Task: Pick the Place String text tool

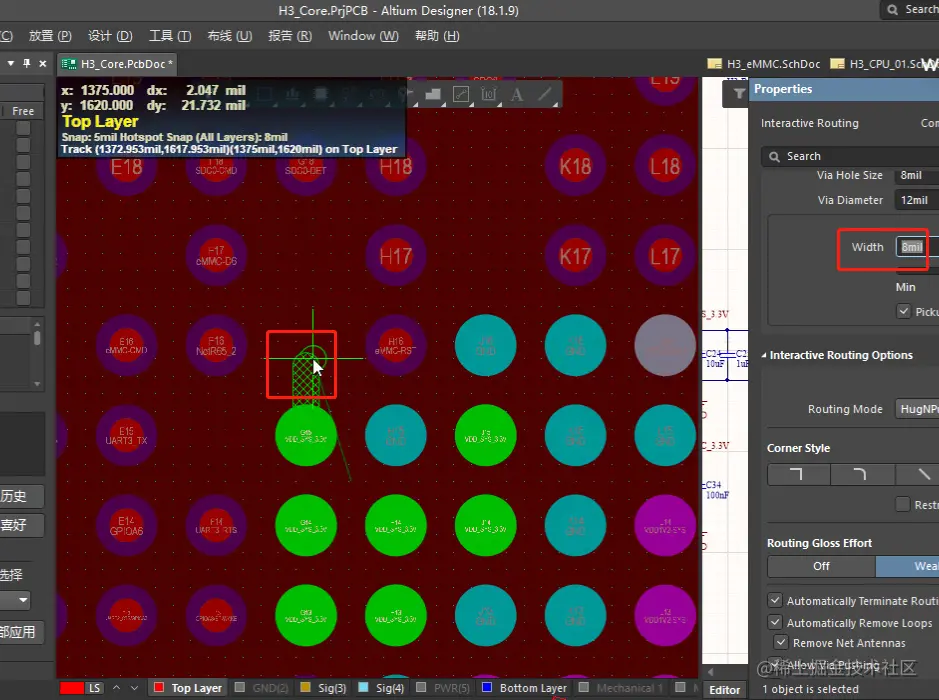Action: [517, 94]
